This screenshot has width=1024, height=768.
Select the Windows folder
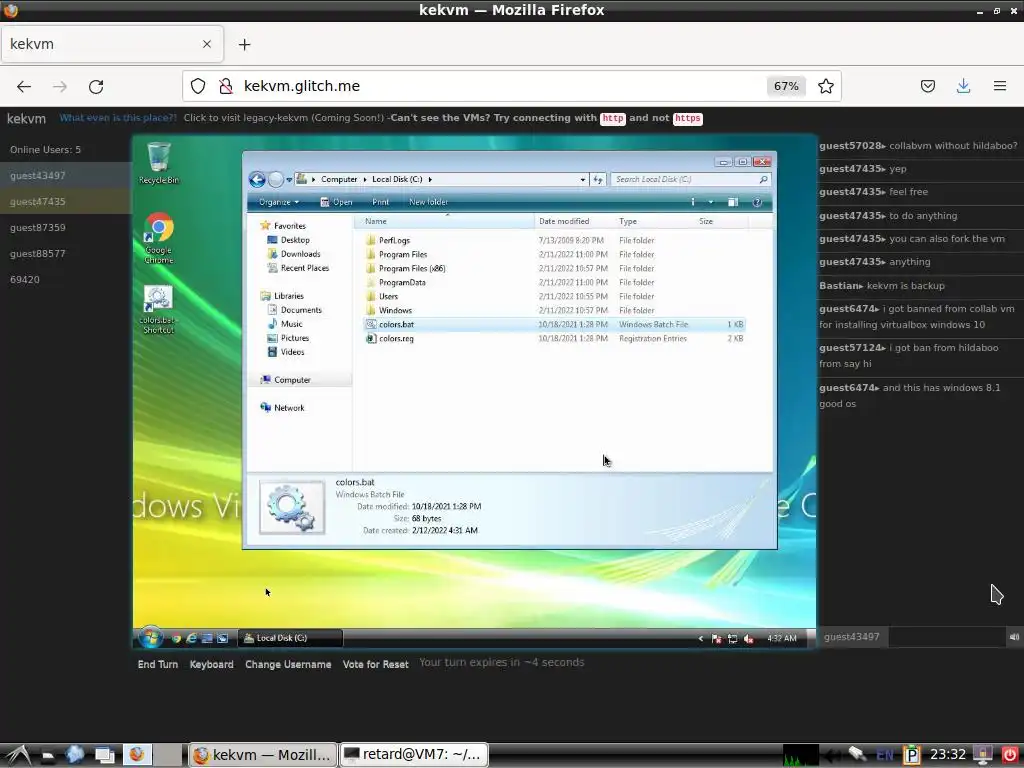(389, 311)
